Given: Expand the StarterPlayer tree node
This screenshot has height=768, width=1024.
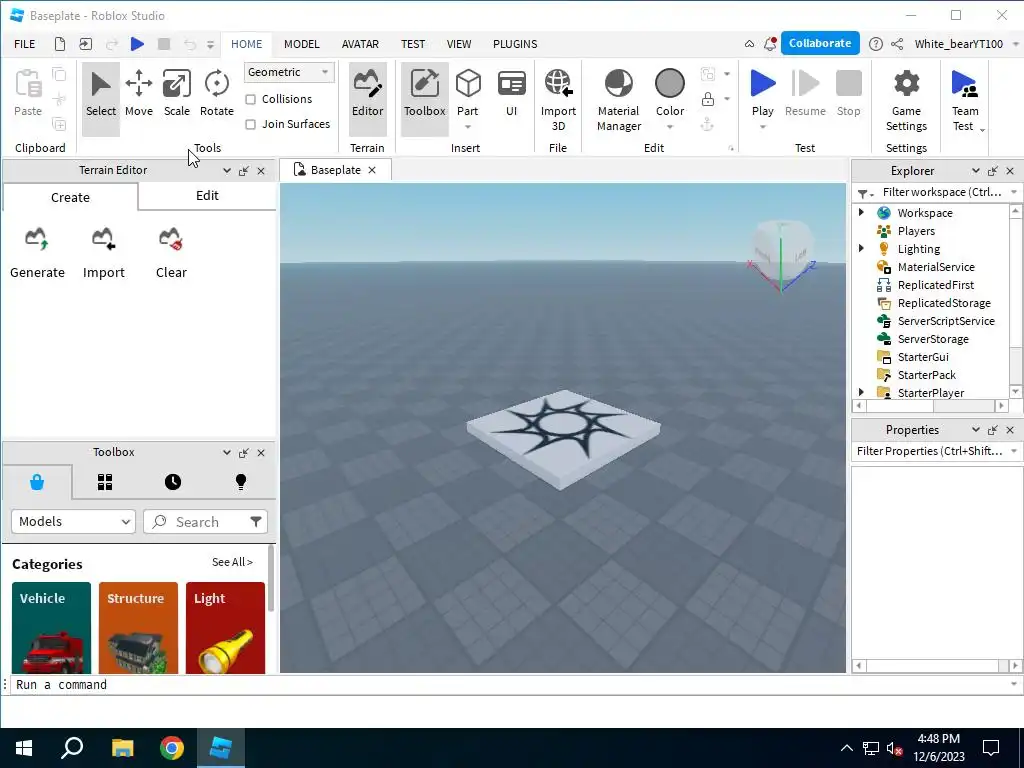Looking at the screenshot, I should click(x=861, y=392).
